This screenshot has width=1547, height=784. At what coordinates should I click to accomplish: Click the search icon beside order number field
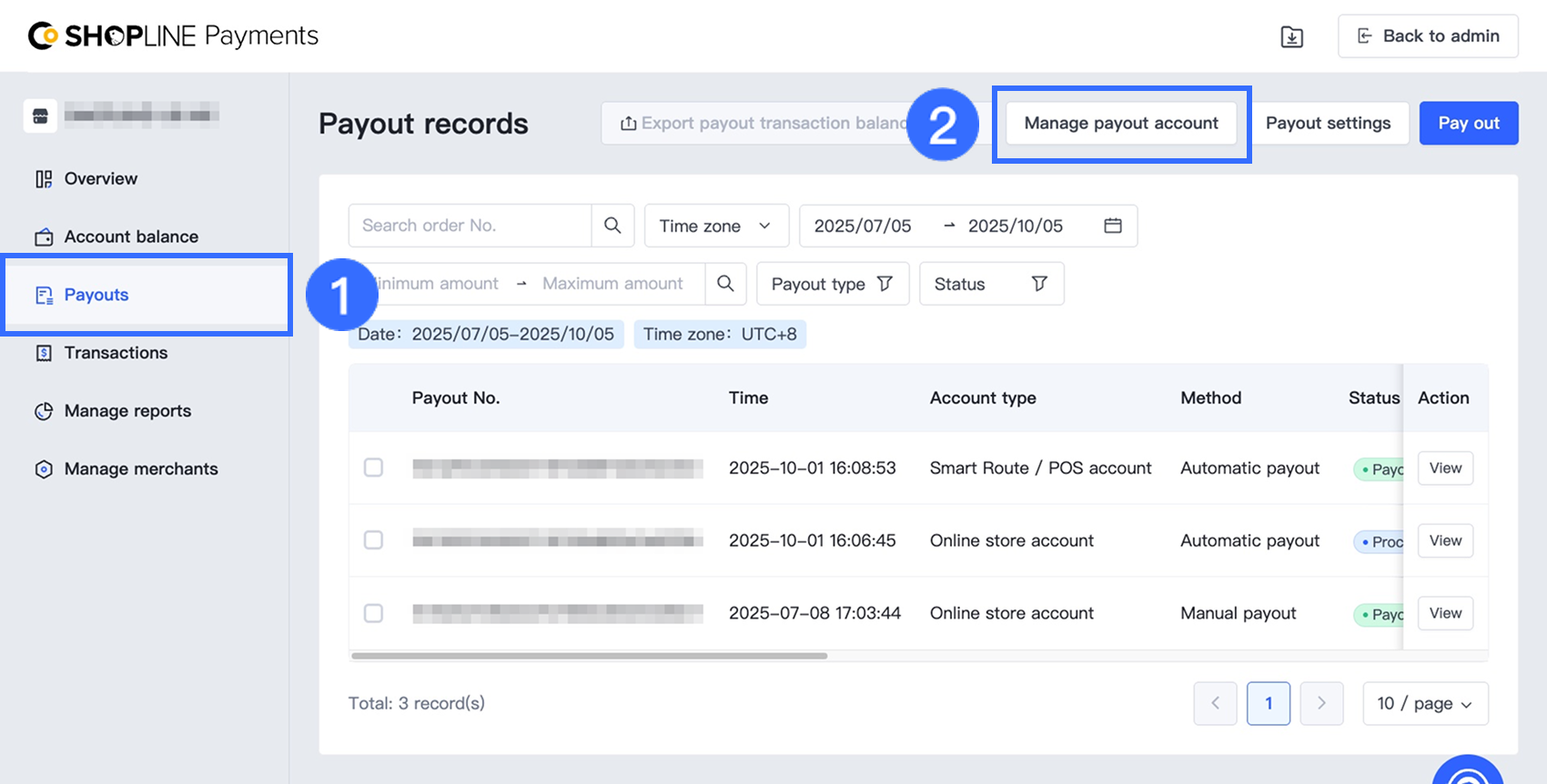(612, 226)
